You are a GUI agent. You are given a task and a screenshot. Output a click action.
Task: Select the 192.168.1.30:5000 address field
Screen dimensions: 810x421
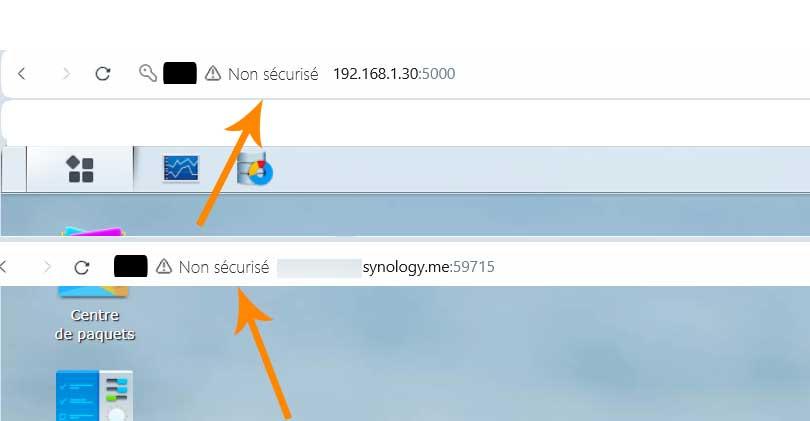click(x=394, y=74)
